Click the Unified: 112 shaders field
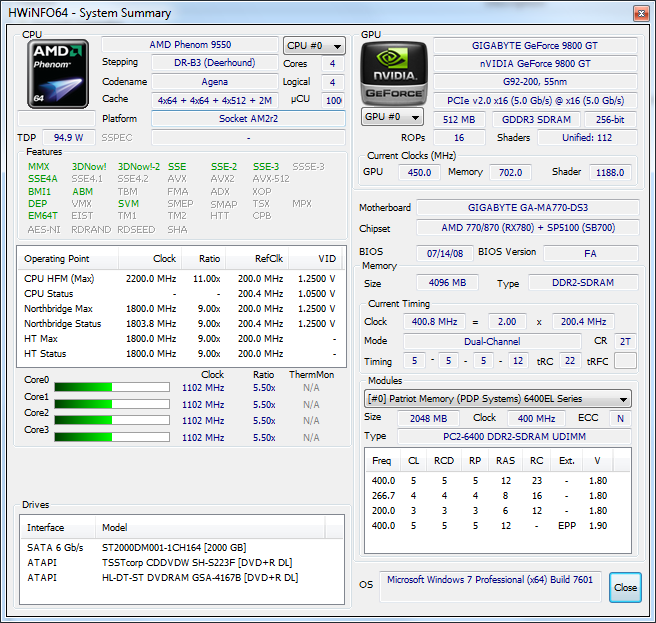The width and height of the screenshot is (656, 623). click(x=587, y=138)
